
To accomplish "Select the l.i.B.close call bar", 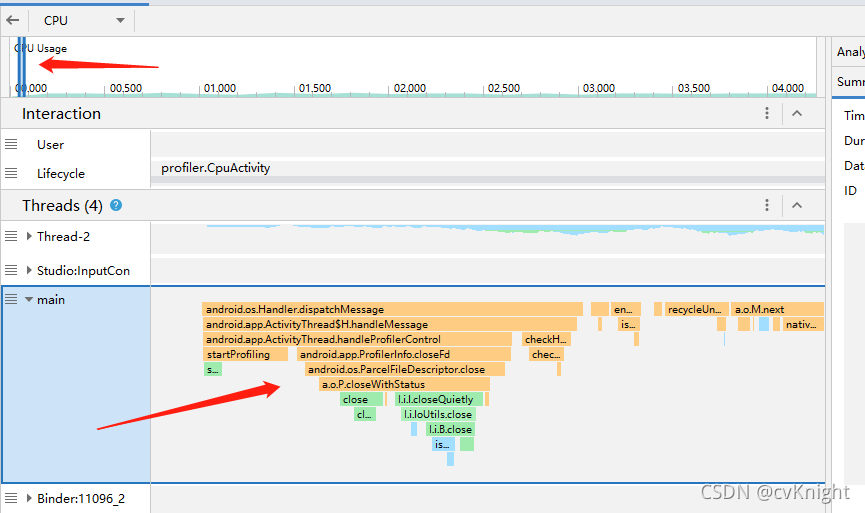I will tap(451, 429).
